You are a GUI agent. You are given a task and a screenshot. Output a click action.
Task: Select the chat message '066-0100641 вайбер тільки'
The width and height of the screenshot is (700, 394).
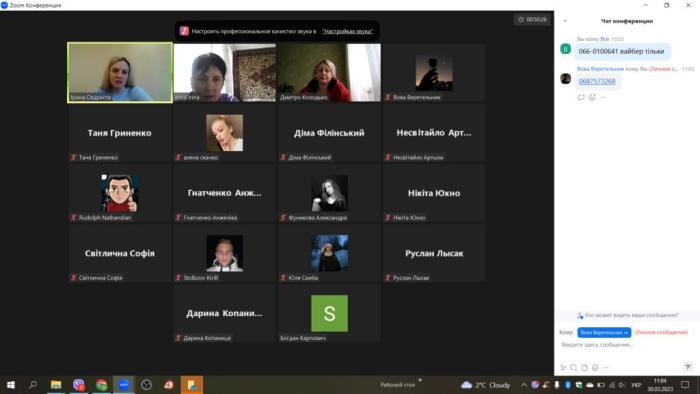tap(621, 51)
